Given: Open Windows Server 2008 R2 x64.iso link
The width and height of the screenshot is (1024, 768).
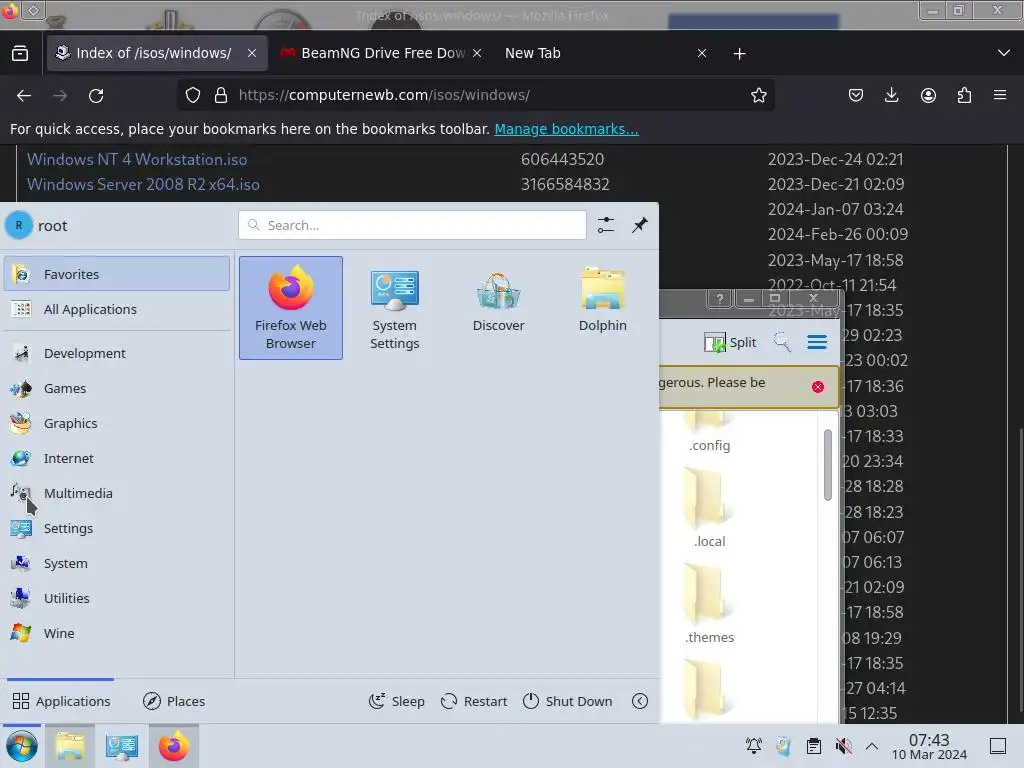Looking at the screenshot, I should (143, 185).
